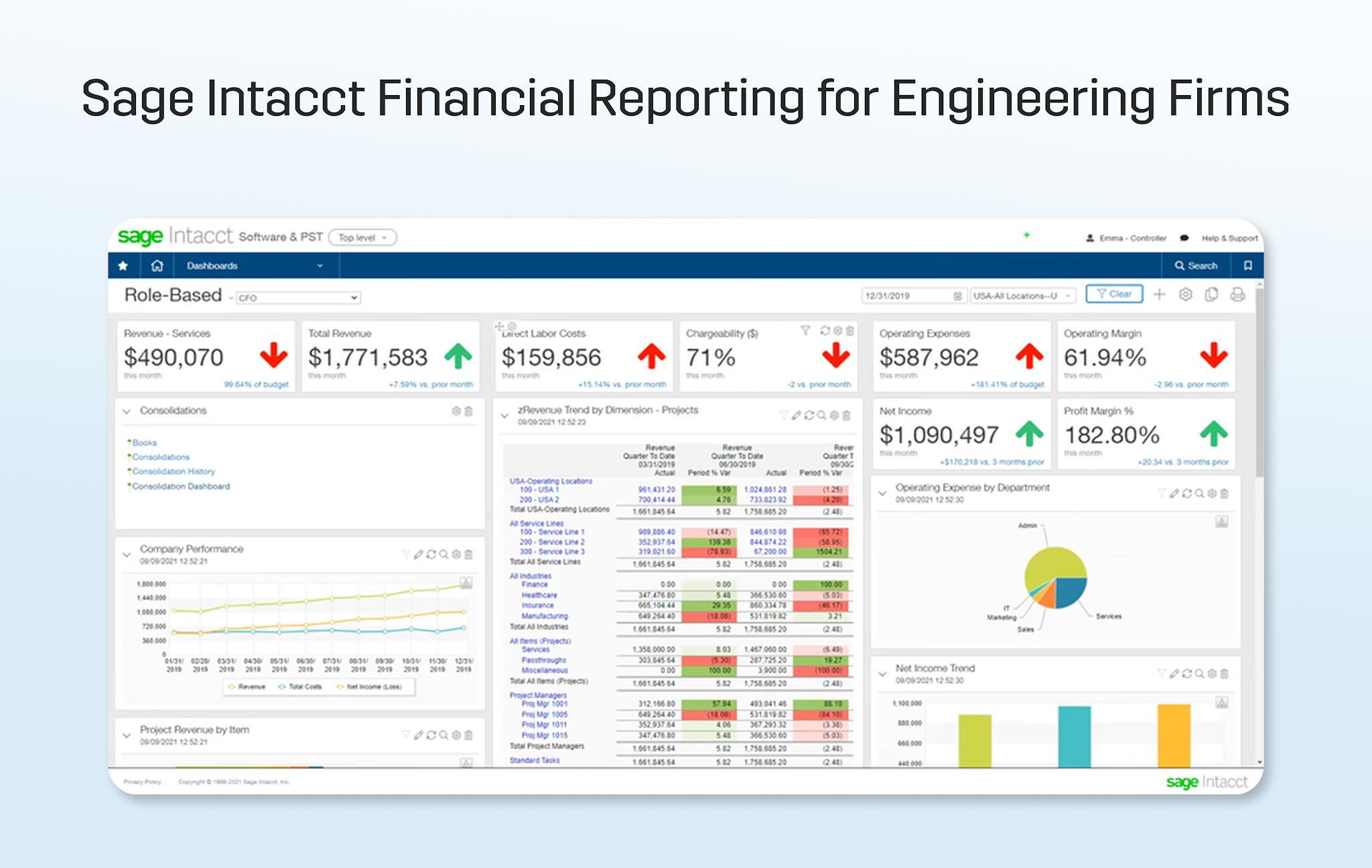Refresh Operating Expense by Department chart

[1186, 494]
